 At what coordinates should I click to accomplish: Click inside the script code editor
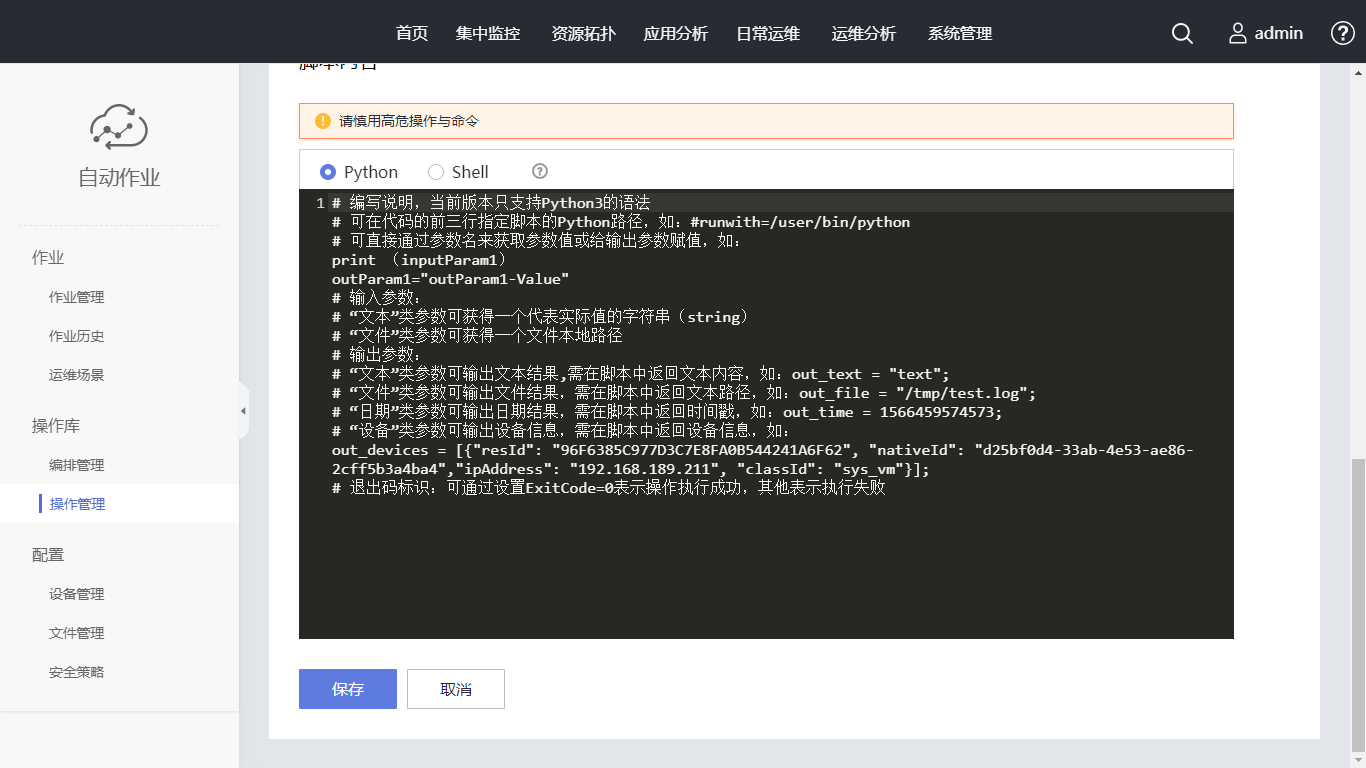(766, 560)
